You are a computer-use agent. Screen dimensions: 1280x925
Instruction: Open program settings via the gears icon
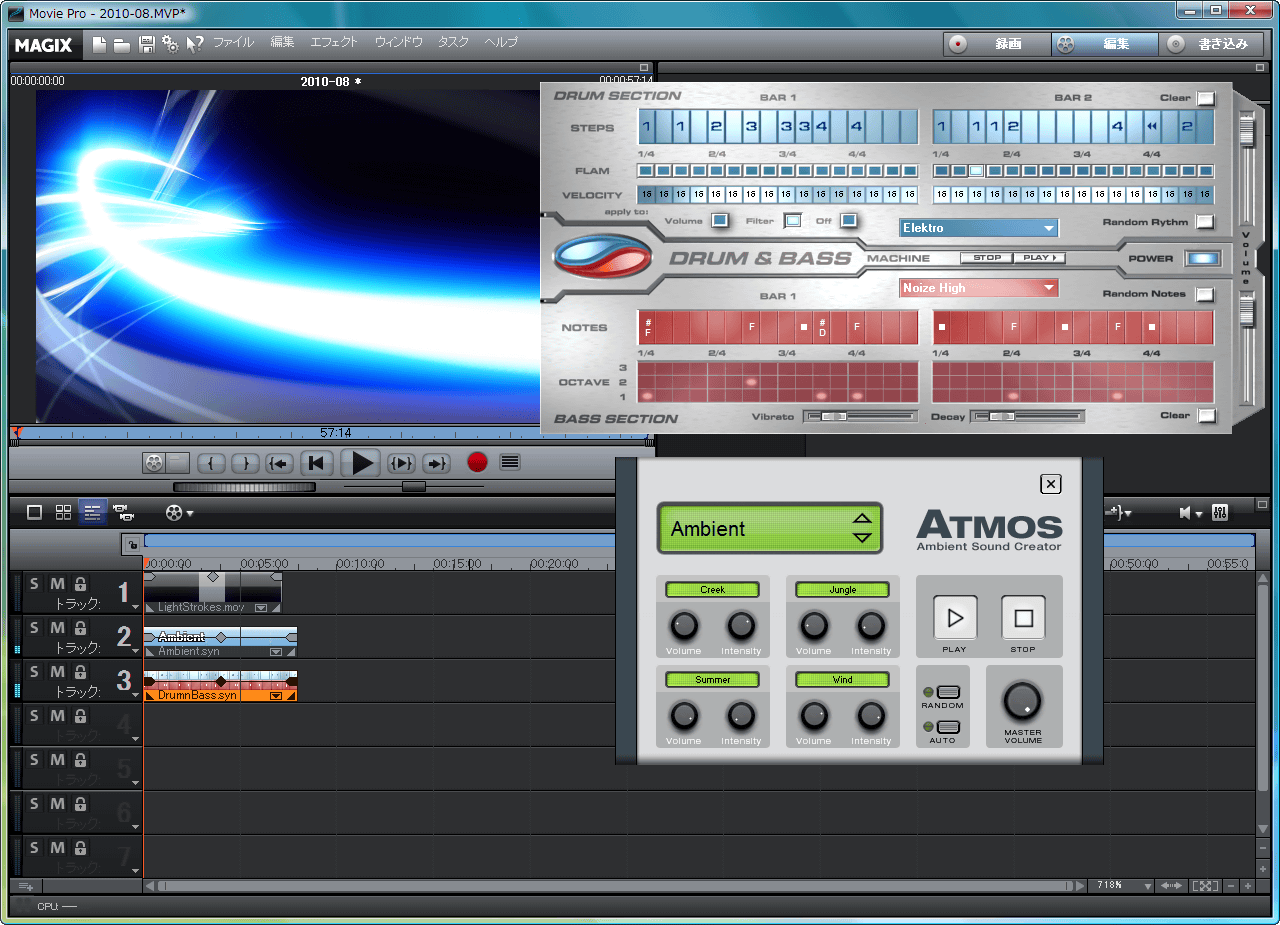click(170, 44)
